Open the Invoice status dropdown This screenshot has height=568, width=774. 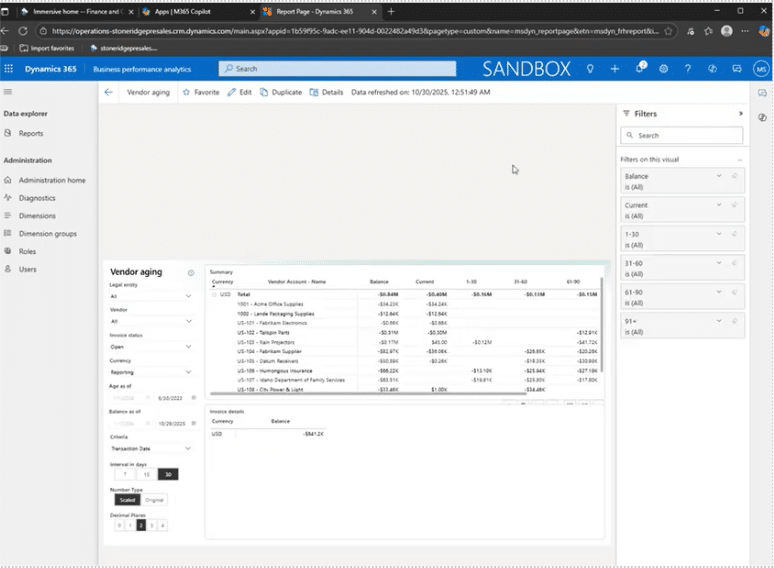151,347
